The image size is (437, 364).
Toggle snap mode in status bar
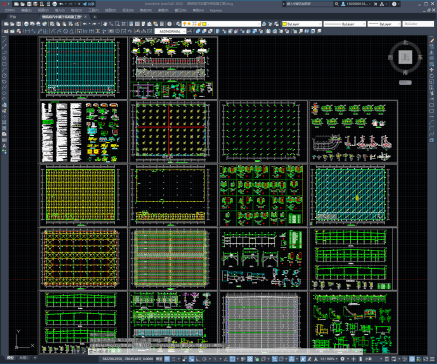pos(173,359)
